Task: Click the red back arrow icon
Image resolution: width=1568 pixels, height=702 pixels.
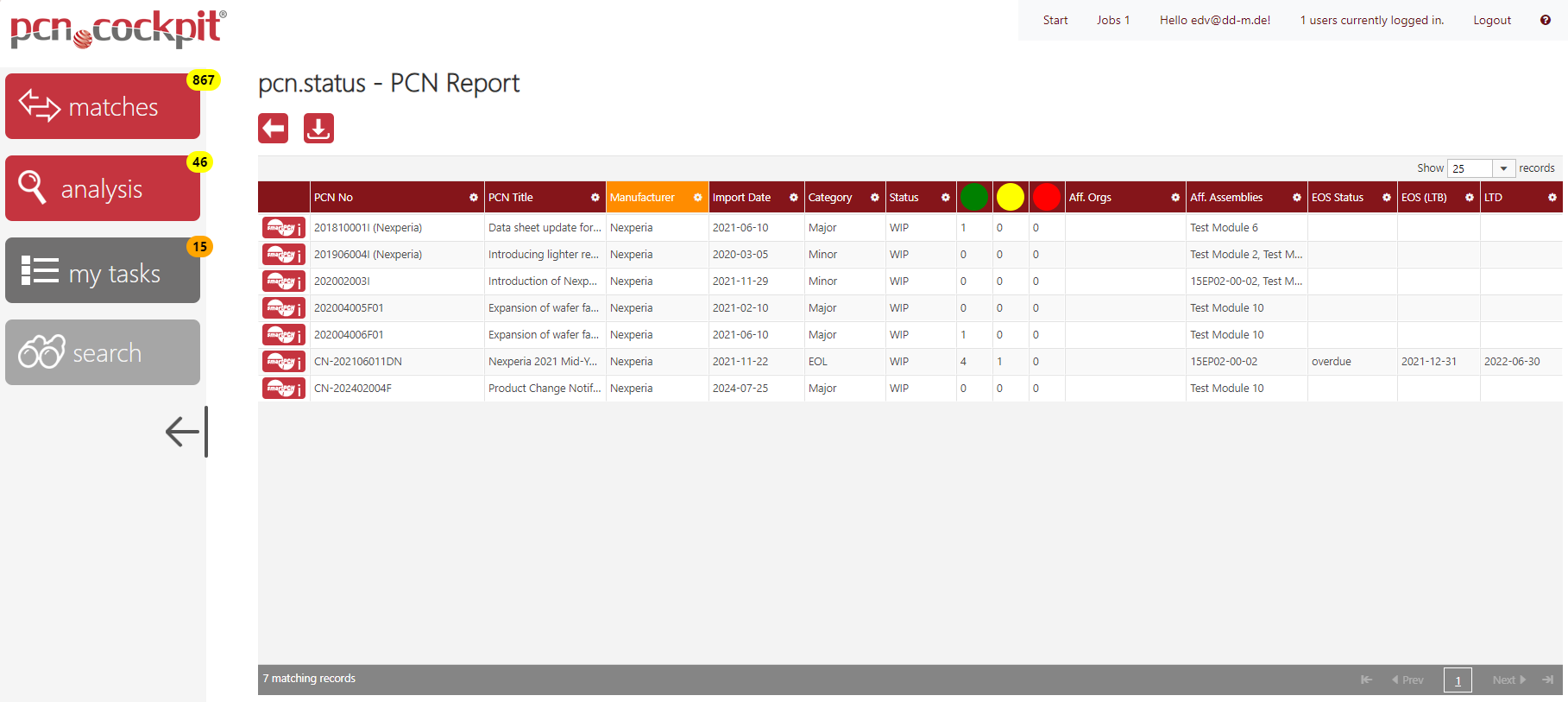Action: click(x=274, y=129)
